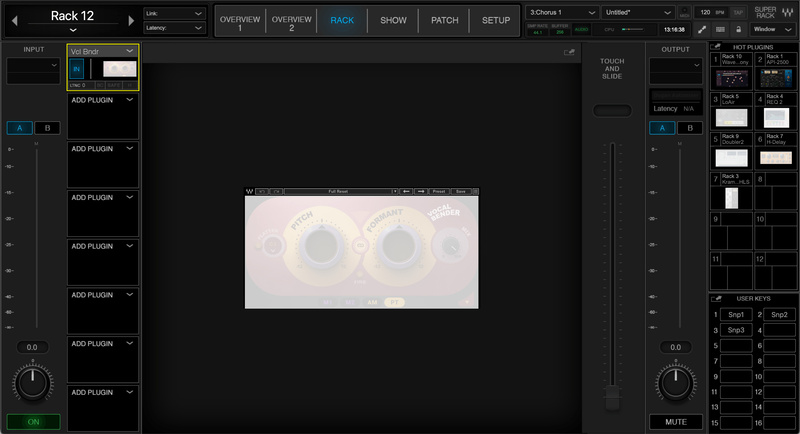The height and width of the screenshot is (434, 800).
Task: Toggle pitch-formant link icon in Vocal Bender
Action: 360,245
